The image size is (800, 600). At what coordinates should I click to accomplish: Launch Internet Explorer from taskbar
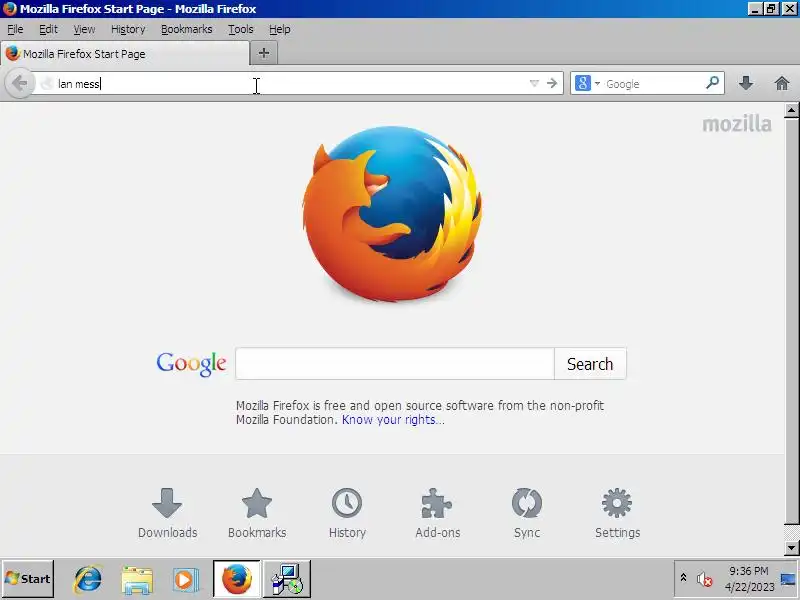[88, 579]
